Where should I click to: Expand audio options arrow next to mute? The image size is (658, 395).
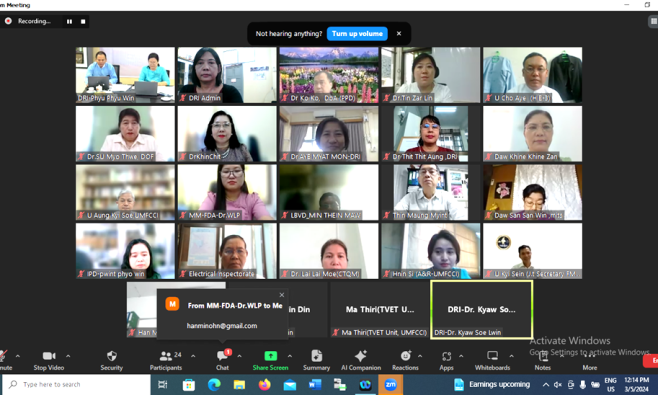click(18, 356)
